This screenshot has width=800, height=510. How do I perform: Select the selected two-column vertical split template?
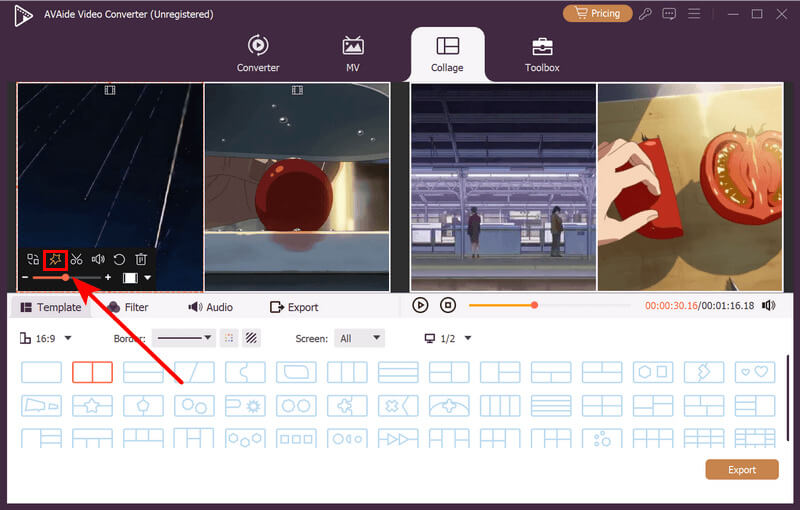(92, 372)
